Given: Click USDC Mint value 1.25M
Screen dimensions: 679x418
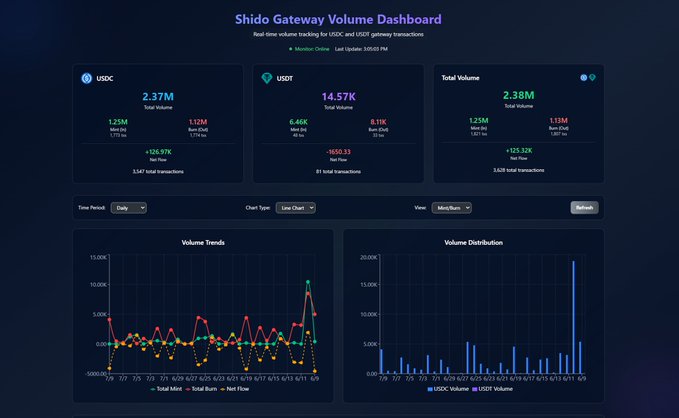Looking at the screenshot, I should pyautogui.click(x=118, y=122).
